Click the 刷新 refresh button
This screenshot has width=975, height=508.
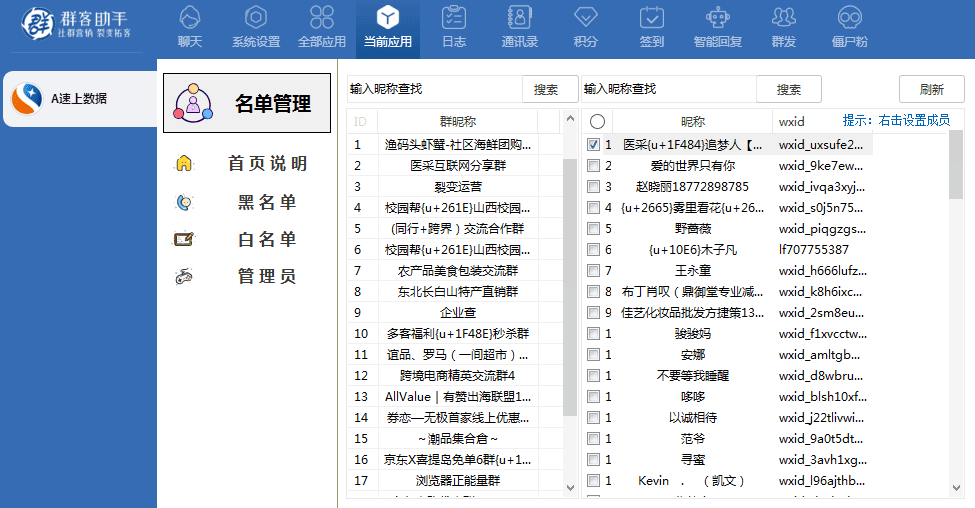pyautogui.click(x=931, y=90)
